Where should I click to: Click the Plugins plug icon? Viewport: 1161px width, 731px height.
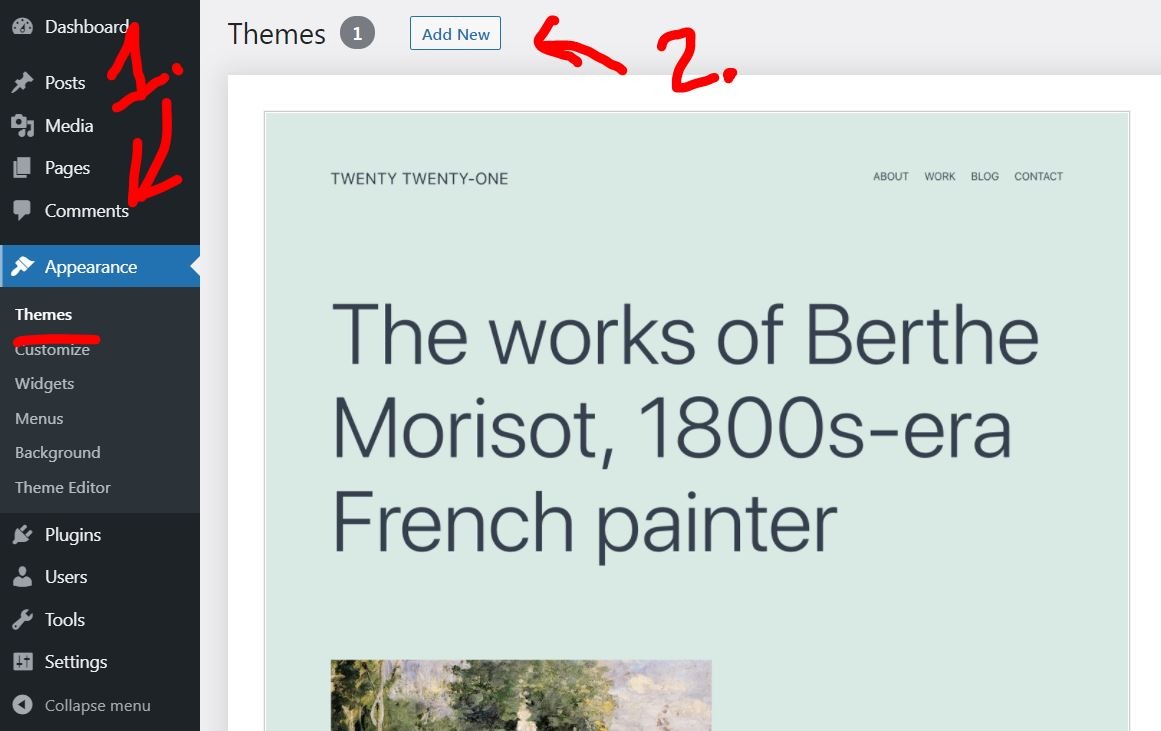point(22,535)
